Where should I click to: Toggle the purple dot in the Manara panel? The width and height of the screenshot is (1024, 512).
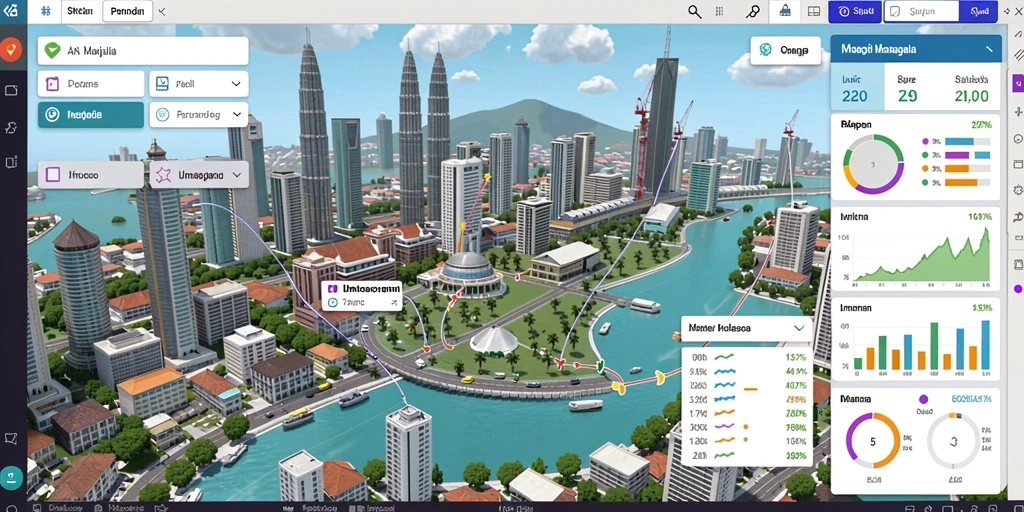point(923,399)
